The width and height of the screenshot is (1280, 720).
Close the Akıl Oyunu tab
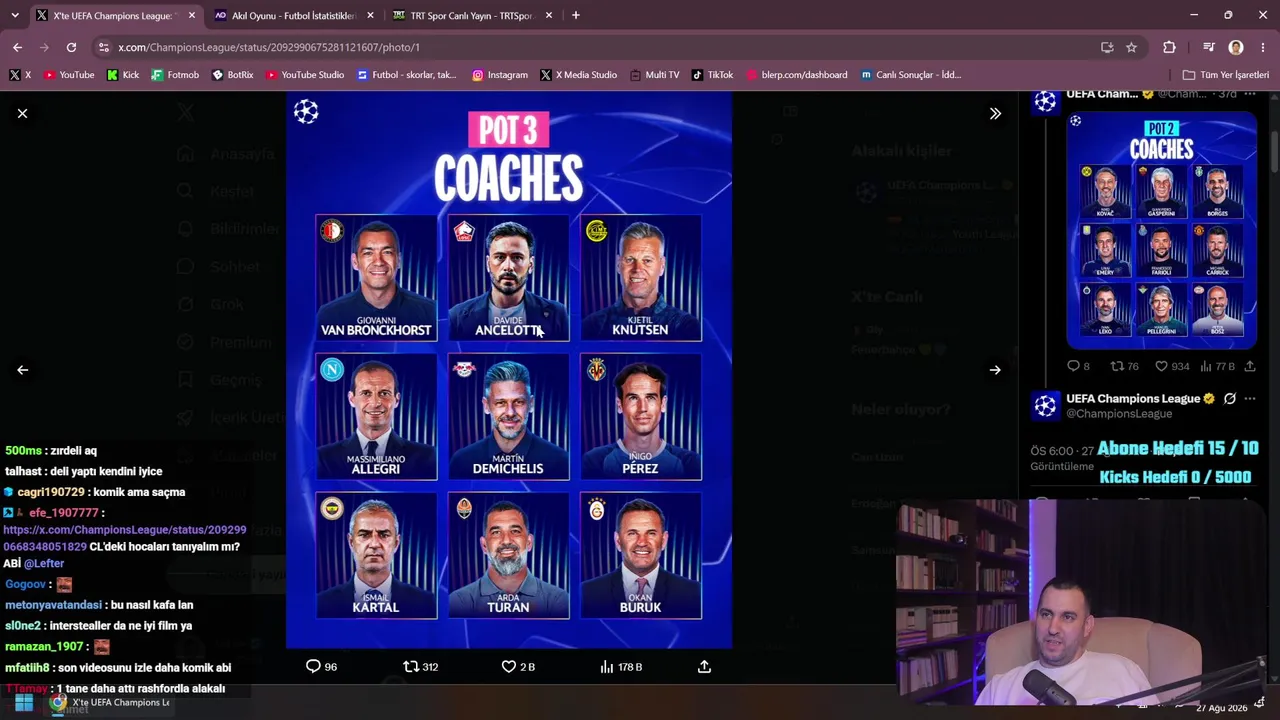pos(370,16)
